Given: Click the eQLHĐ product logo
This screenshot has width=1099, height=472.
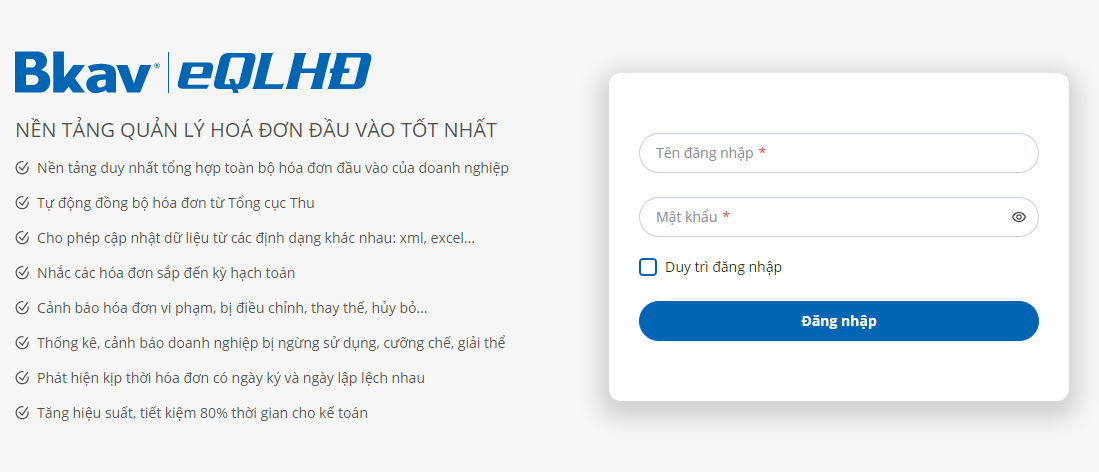Looking at the screenshot, I should 274,72.
